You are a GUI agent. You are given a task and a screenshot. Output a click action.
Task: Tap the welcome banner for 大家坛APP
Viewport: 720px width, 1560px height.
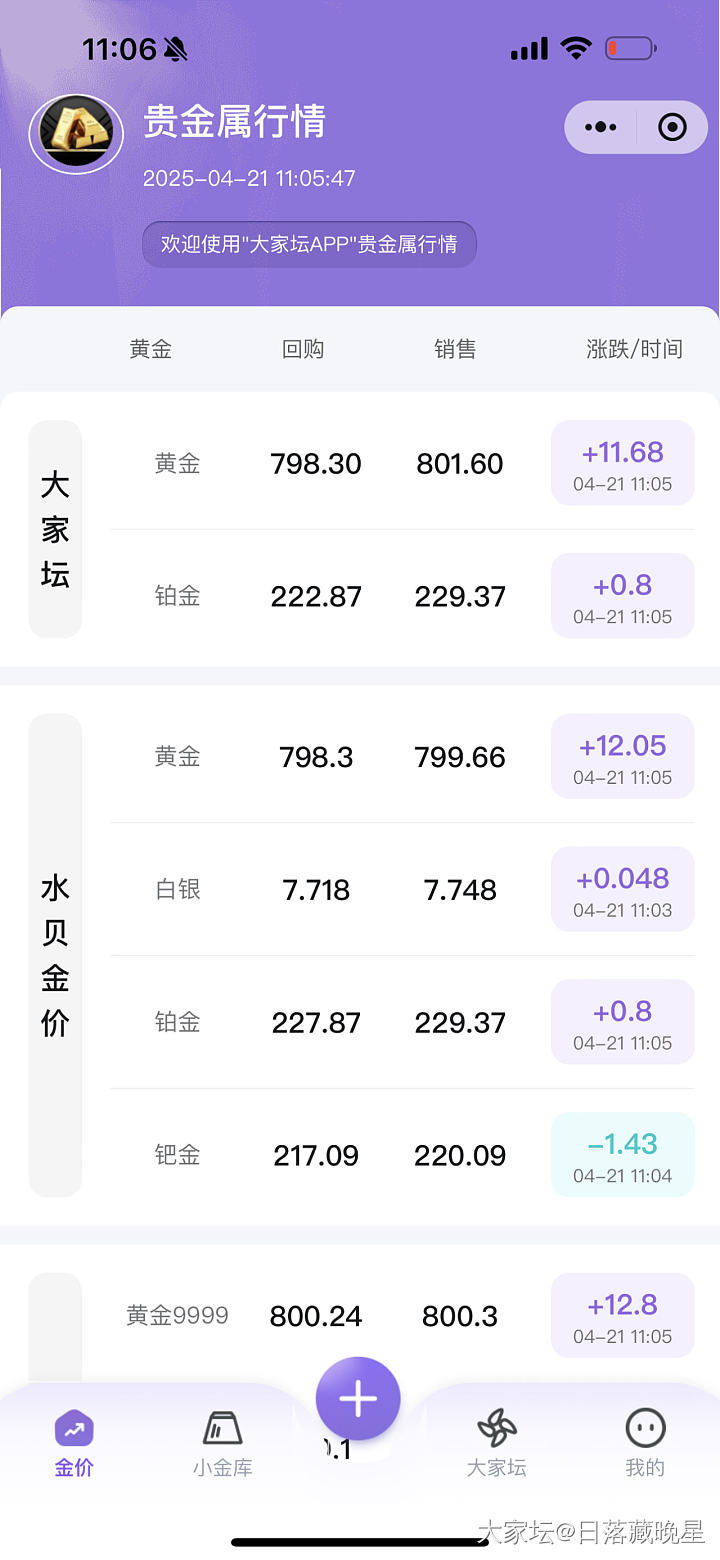click(x=309, y=244)
